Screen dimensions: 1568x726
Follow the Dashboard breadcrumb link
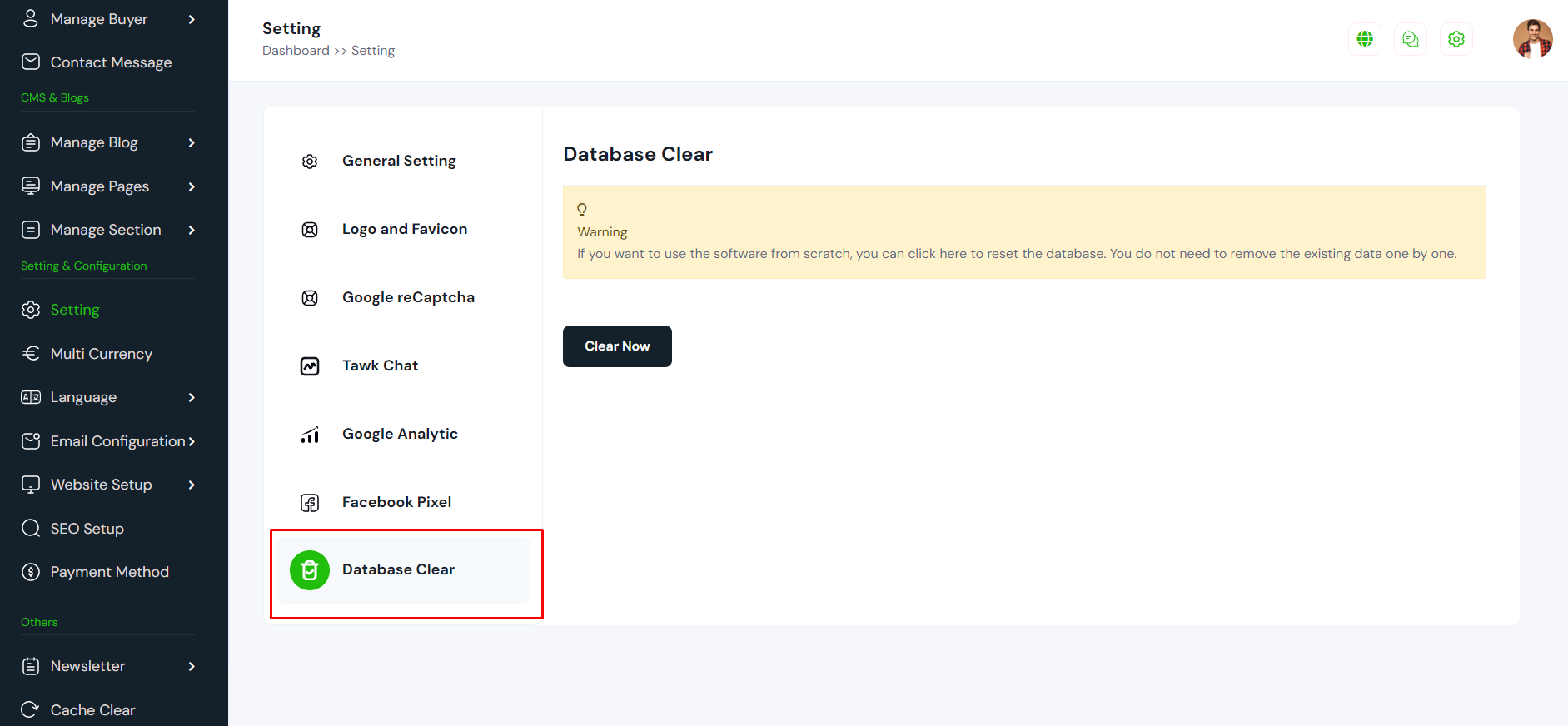point(296,51)
